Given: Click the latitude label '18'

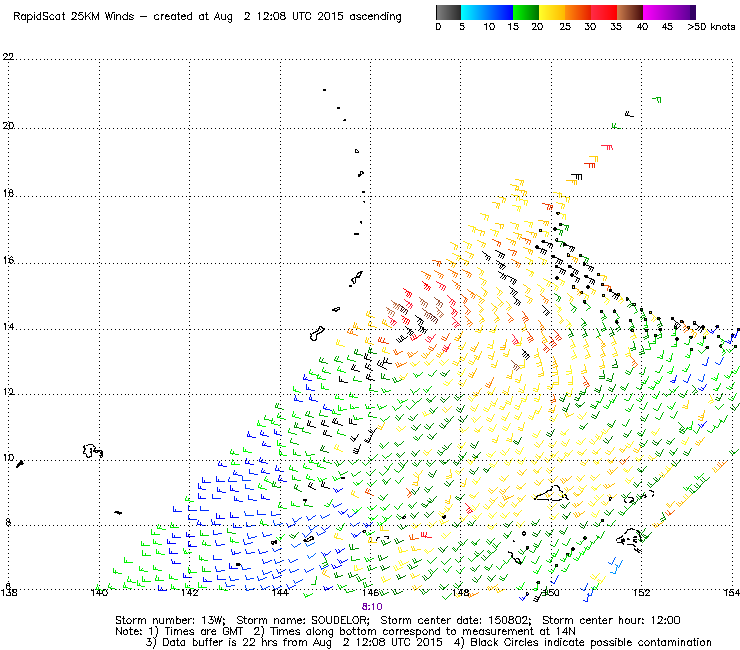Looking at the screenshot, I should pos(8,194).
